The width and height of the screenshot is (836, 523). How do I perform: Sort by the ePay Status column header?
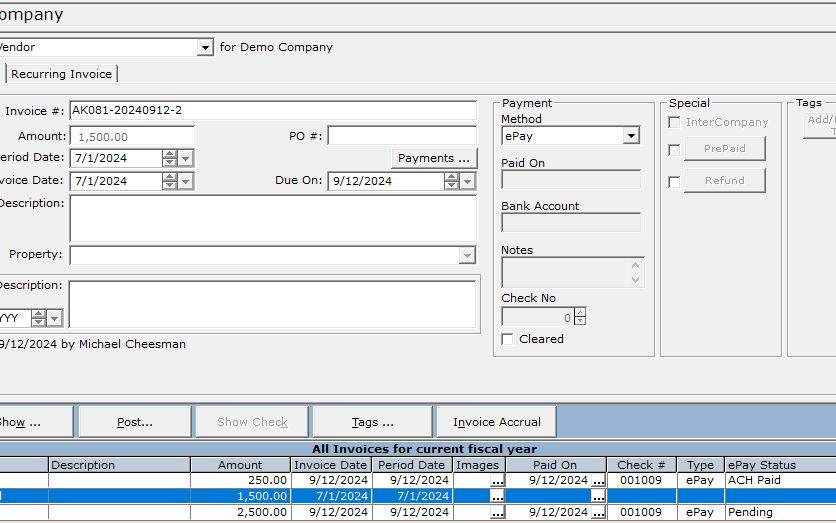(761, 465)
